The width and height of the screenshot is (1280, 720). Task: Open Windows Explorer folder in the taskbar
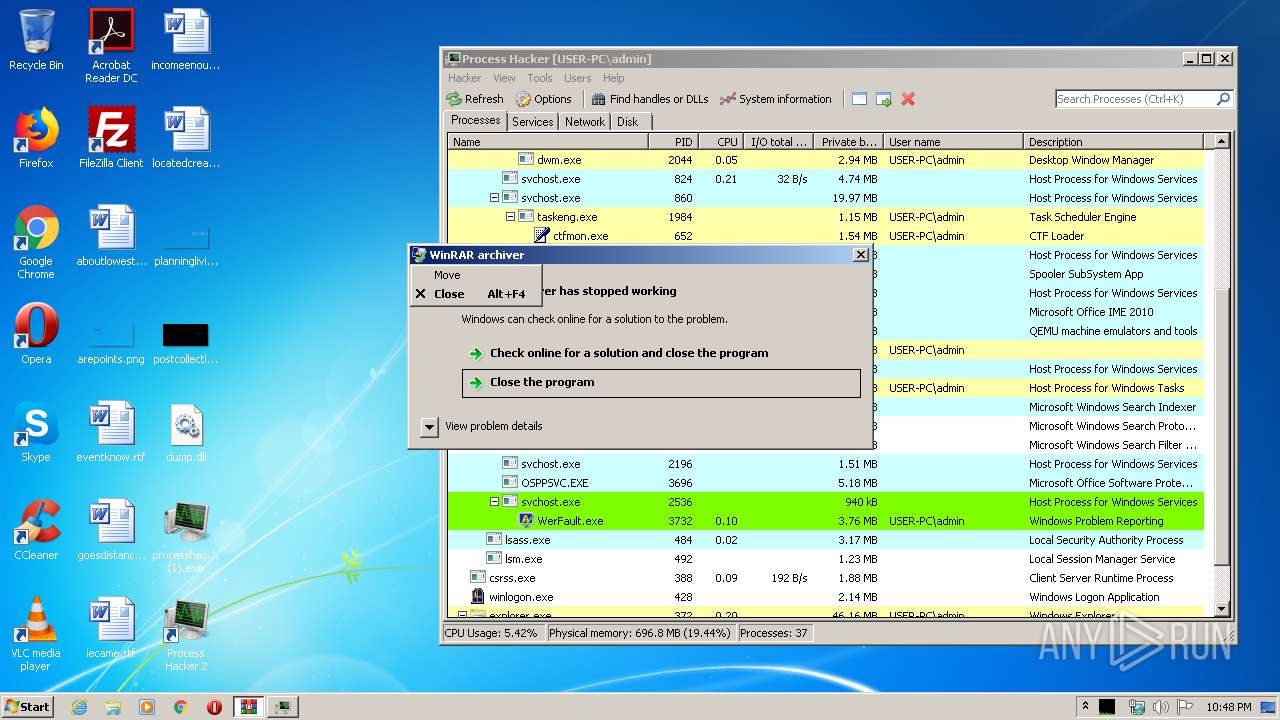(x=113, y=707)
